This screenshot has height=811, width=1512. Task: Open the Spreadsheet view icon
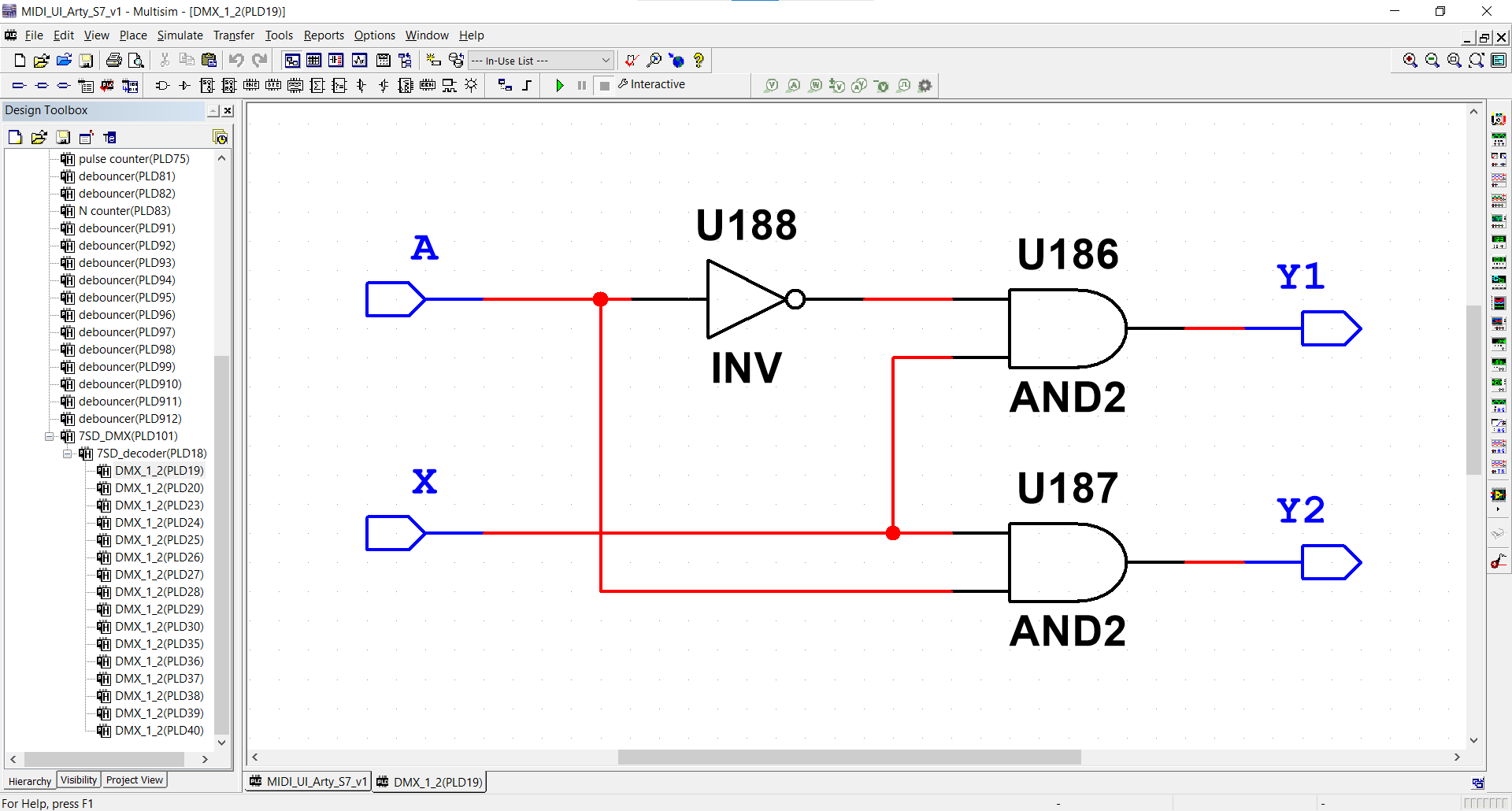coord(313,61)
